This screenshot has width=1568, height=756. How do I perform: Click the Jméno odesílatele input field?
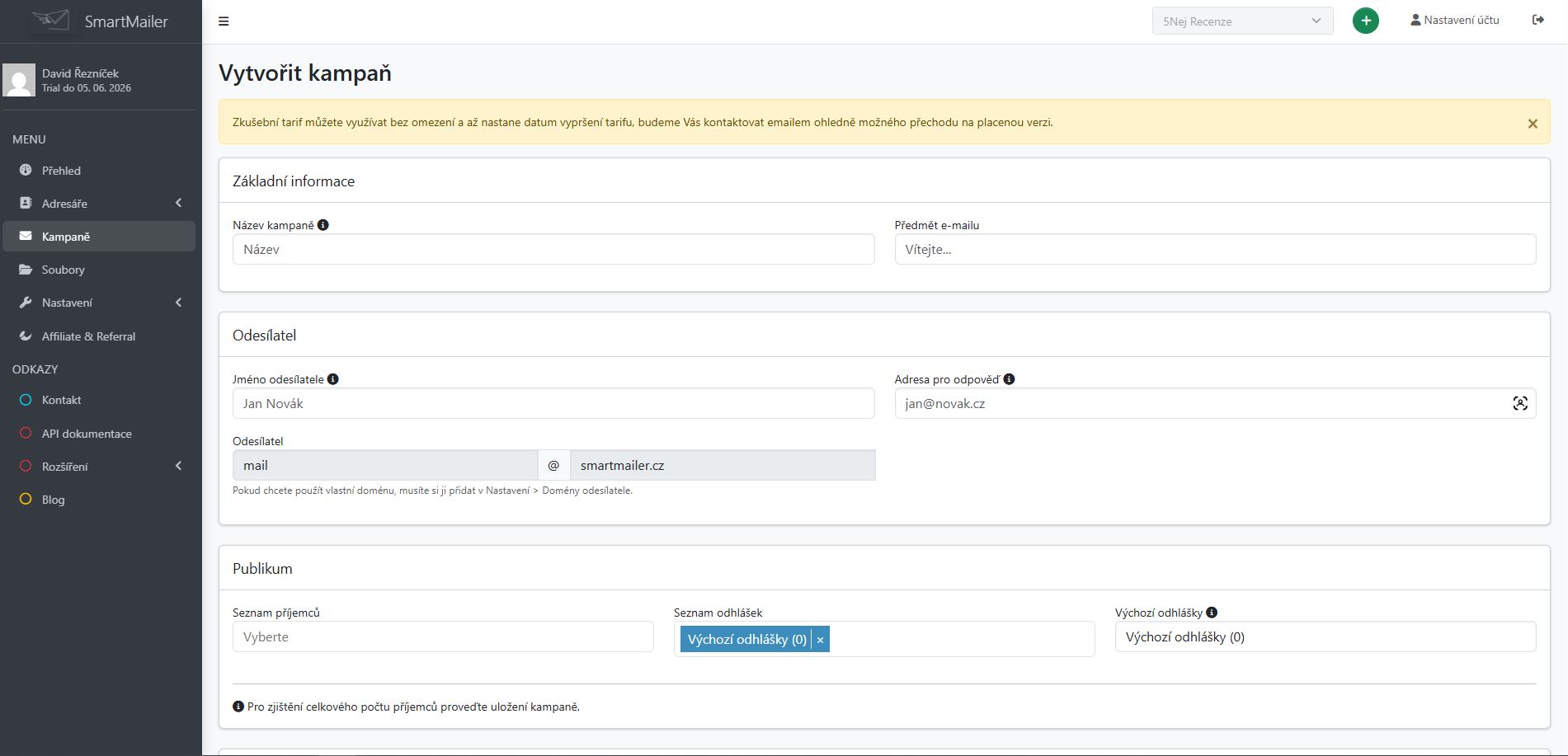[x=553, y=403]
